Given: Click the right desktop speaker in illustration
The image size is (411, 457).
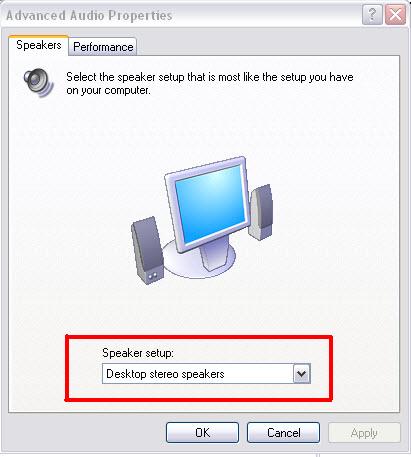Looking at the screenshot, I should click(x=261, y=212).
